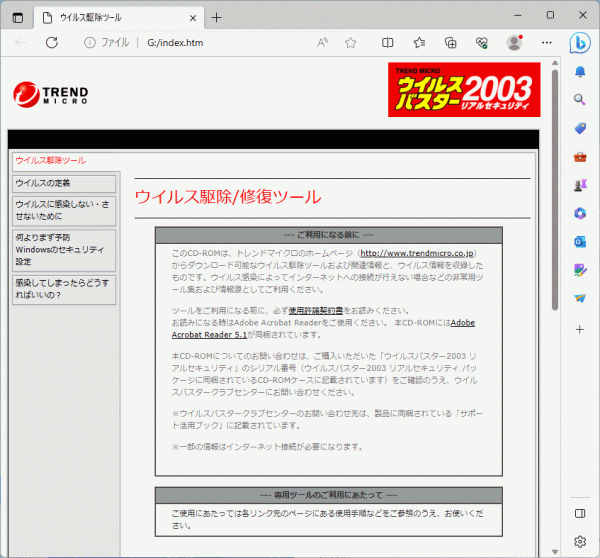This screenshot has height=558, width=600.
Task: Open the Collections icon
Action: pyautogui.click(x=450, y=42)
